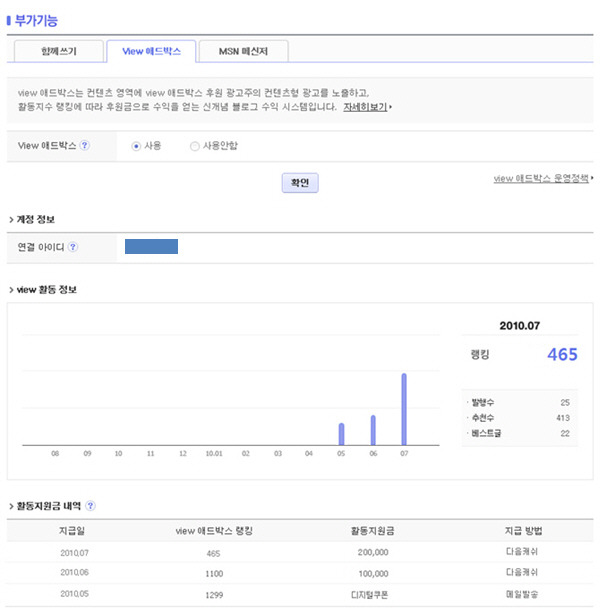This screenshot has height=613, width=600.
Task: Click the blue 연결 아이디 value box
Action: [x=151, y=246]
